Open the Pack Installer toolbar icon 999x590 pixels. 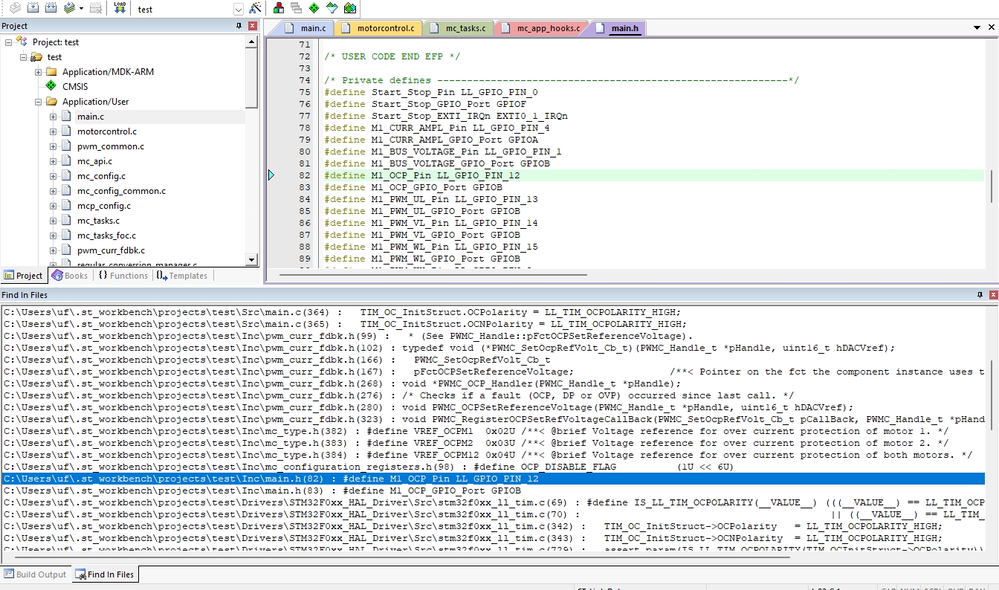click(x=350, y=8)
